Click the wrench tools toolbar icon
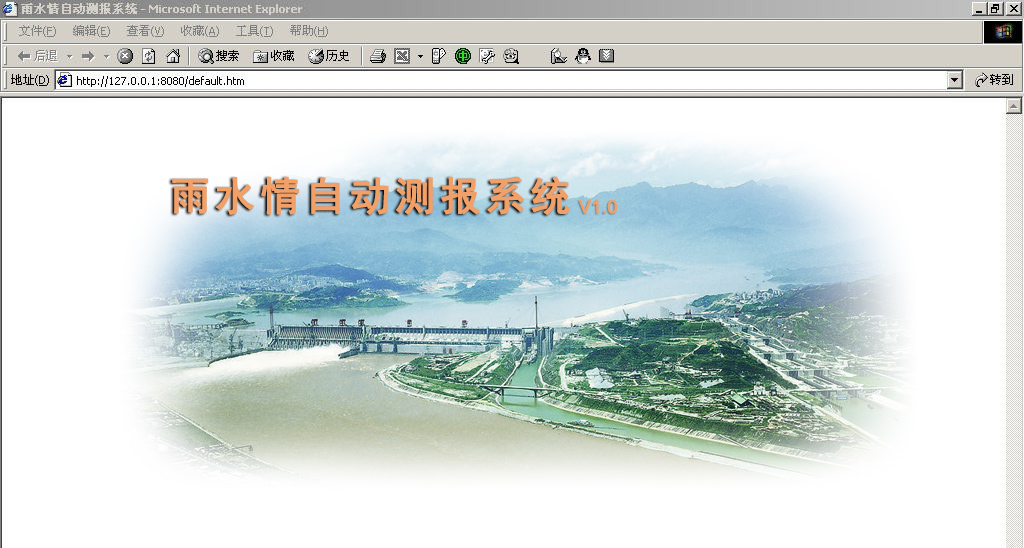The image size is (1024, 548). pyautogui.click(x=487, y=56)
